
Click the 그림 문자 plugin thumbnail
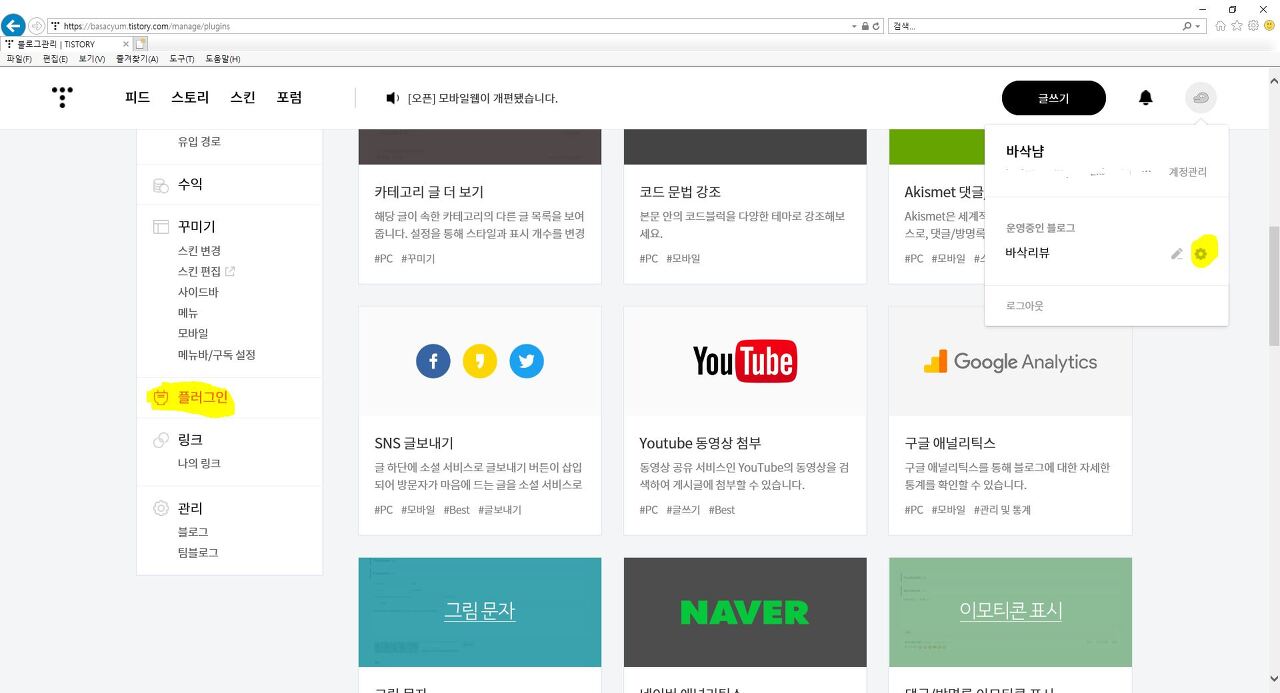pyautogui.click(x=480, y=612)
